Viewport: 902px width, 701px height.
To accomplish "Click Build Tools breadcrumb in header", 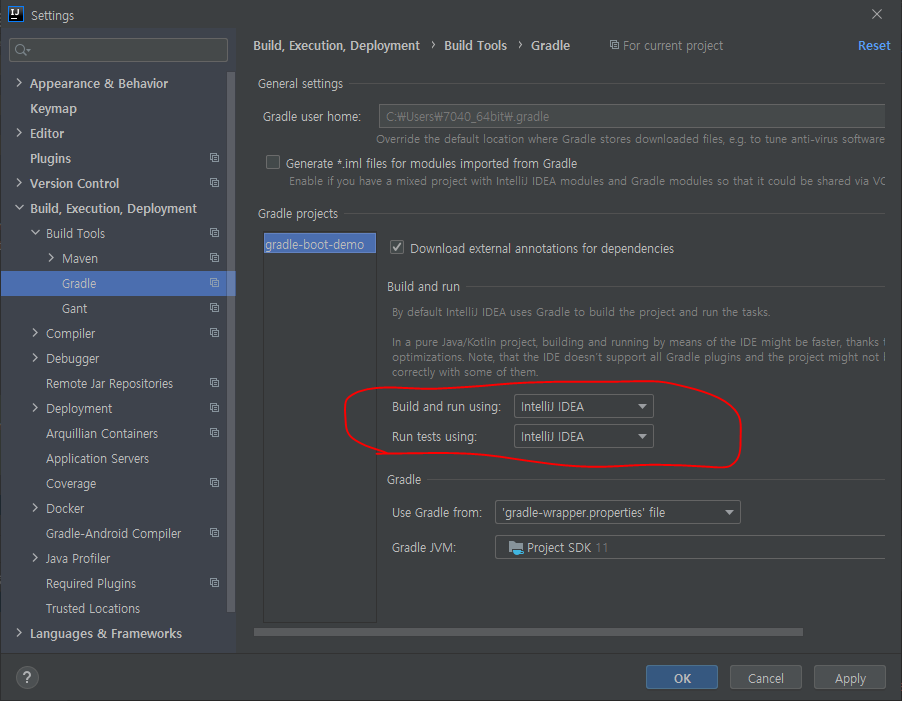I will tap(475, 45).
